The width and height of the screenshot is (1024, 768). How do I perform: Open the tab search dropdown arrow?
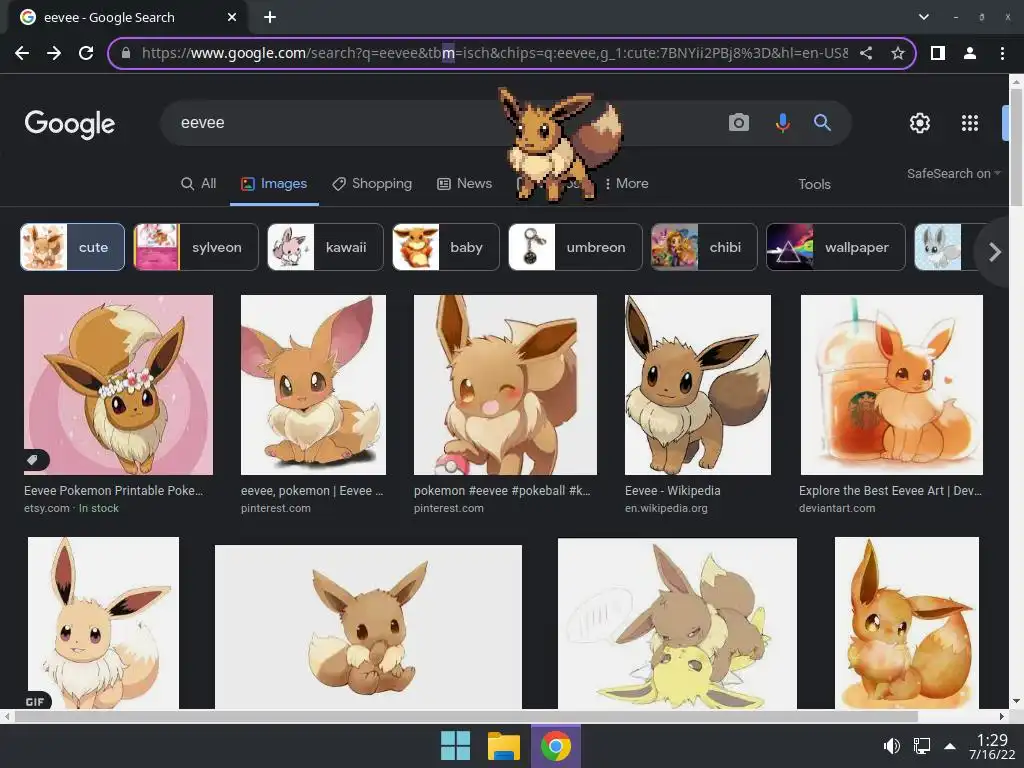[923, 17]
